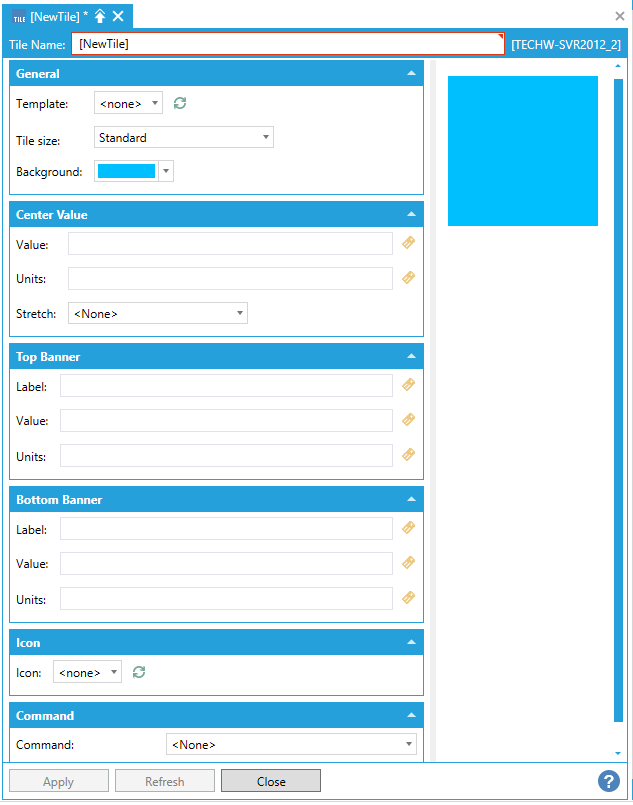
Task: Click tag icon next to Top Banner Value
Action: [x=408, y=420]
